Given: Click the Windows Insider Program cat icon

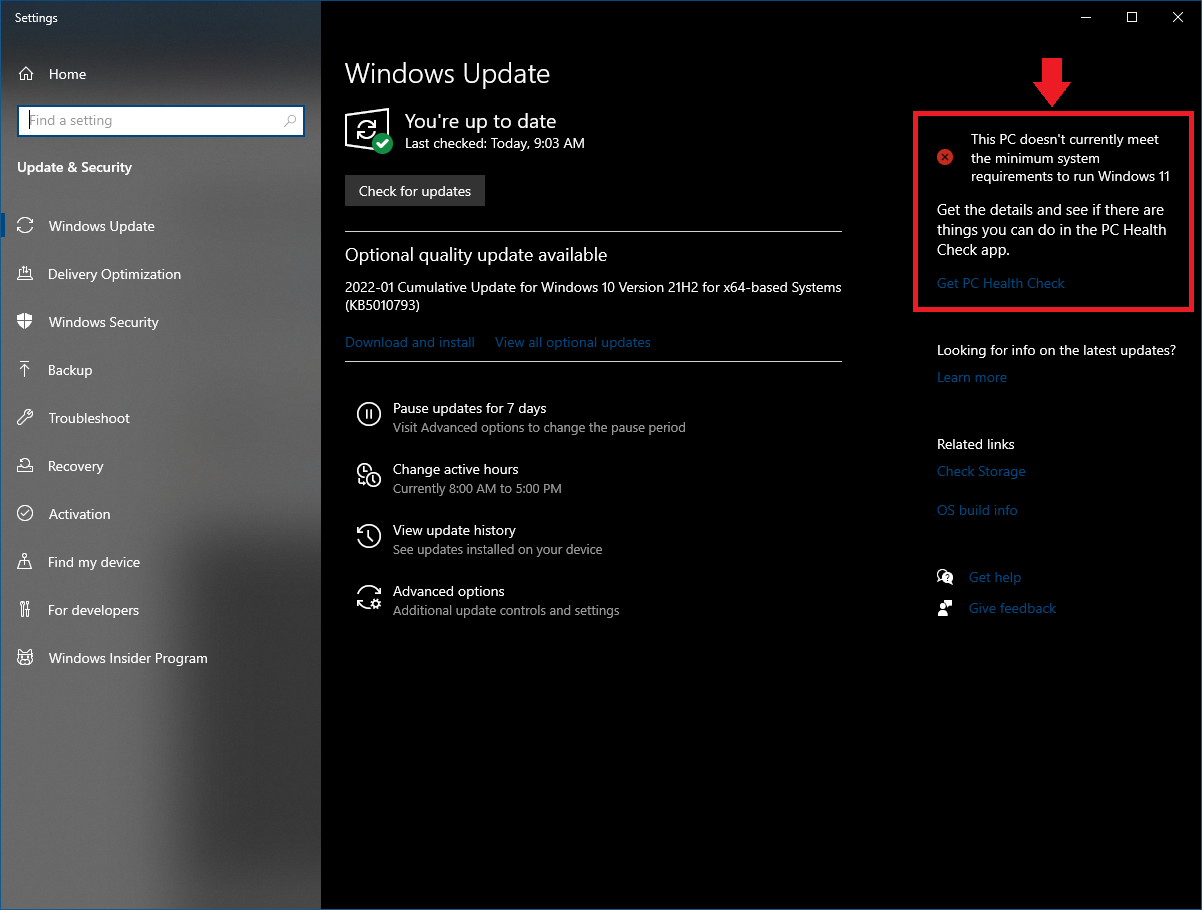Looking at the screenshot, I should click(26, 658).
